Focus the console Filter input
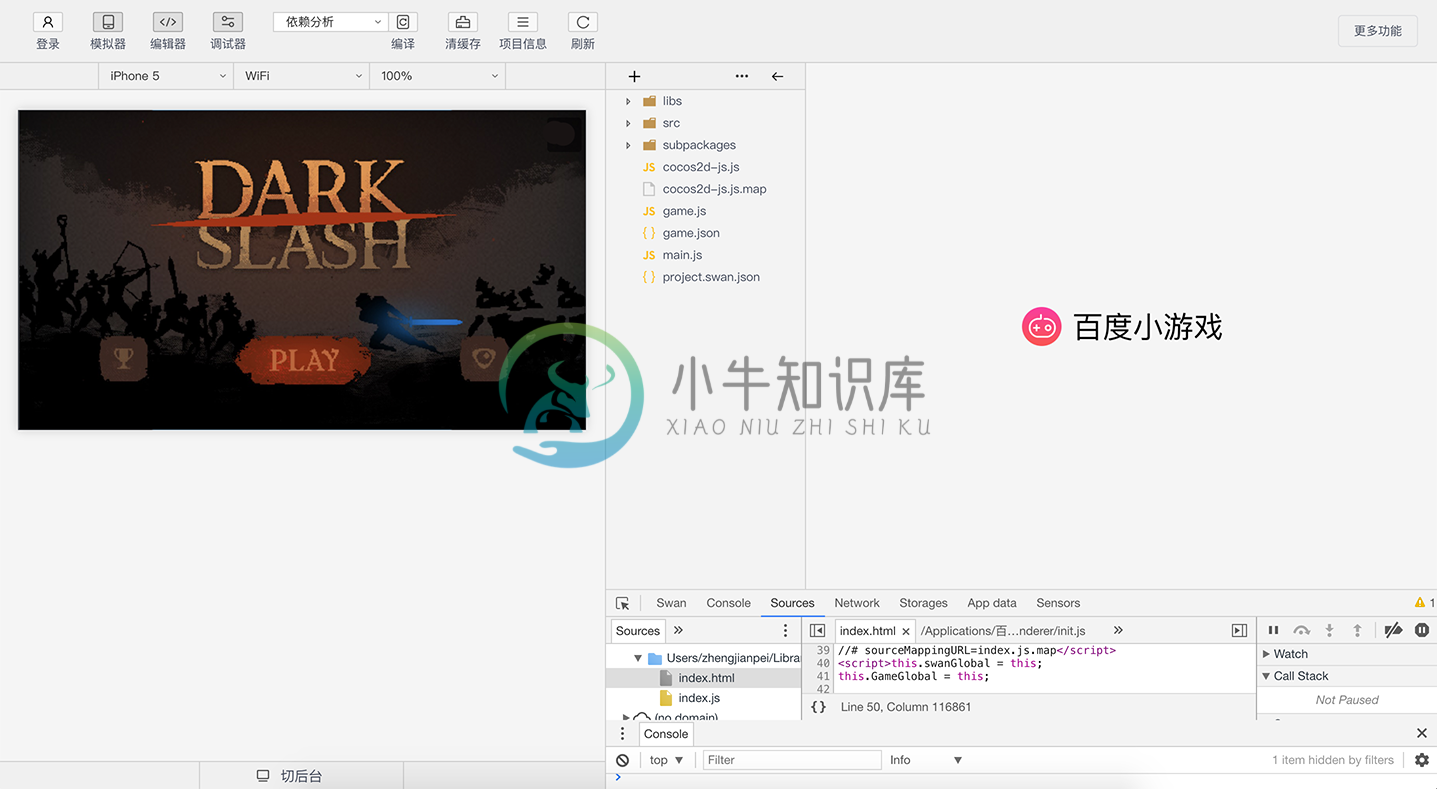 pyautogui.click(x=792, y=760)
